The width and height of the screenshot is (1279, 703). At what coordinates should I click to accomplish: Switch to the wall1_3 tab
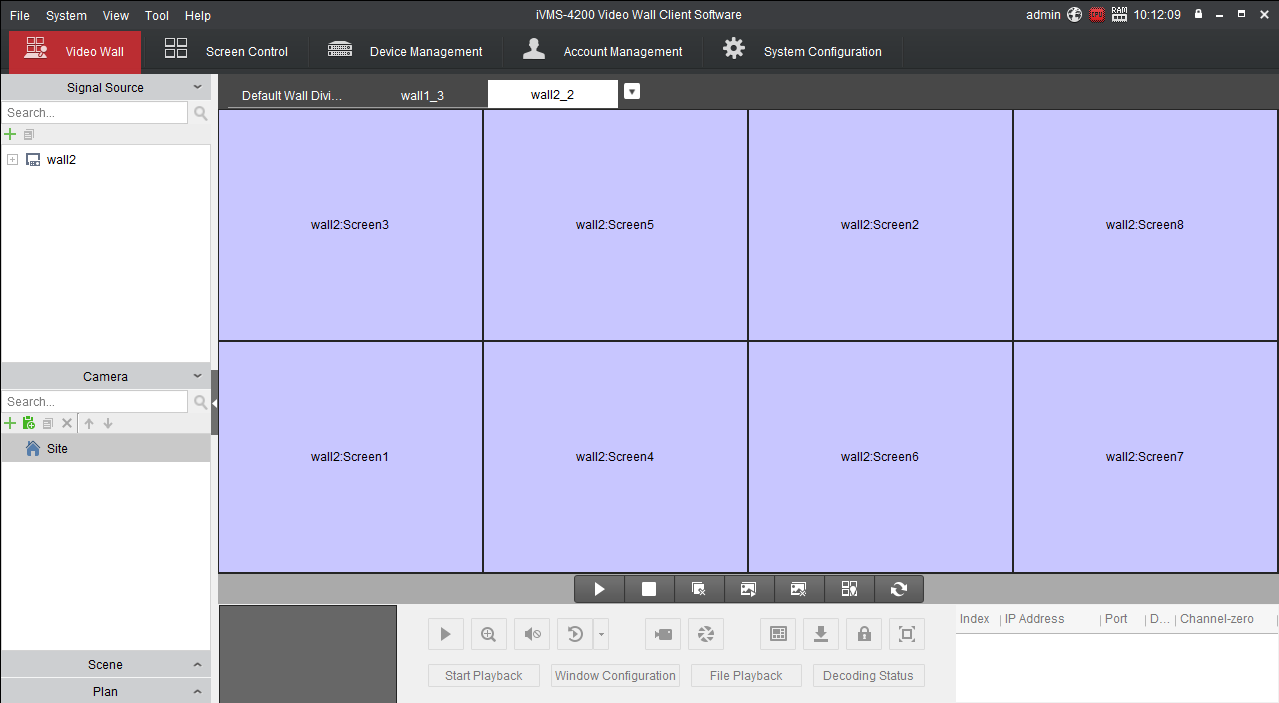point(422,96)
